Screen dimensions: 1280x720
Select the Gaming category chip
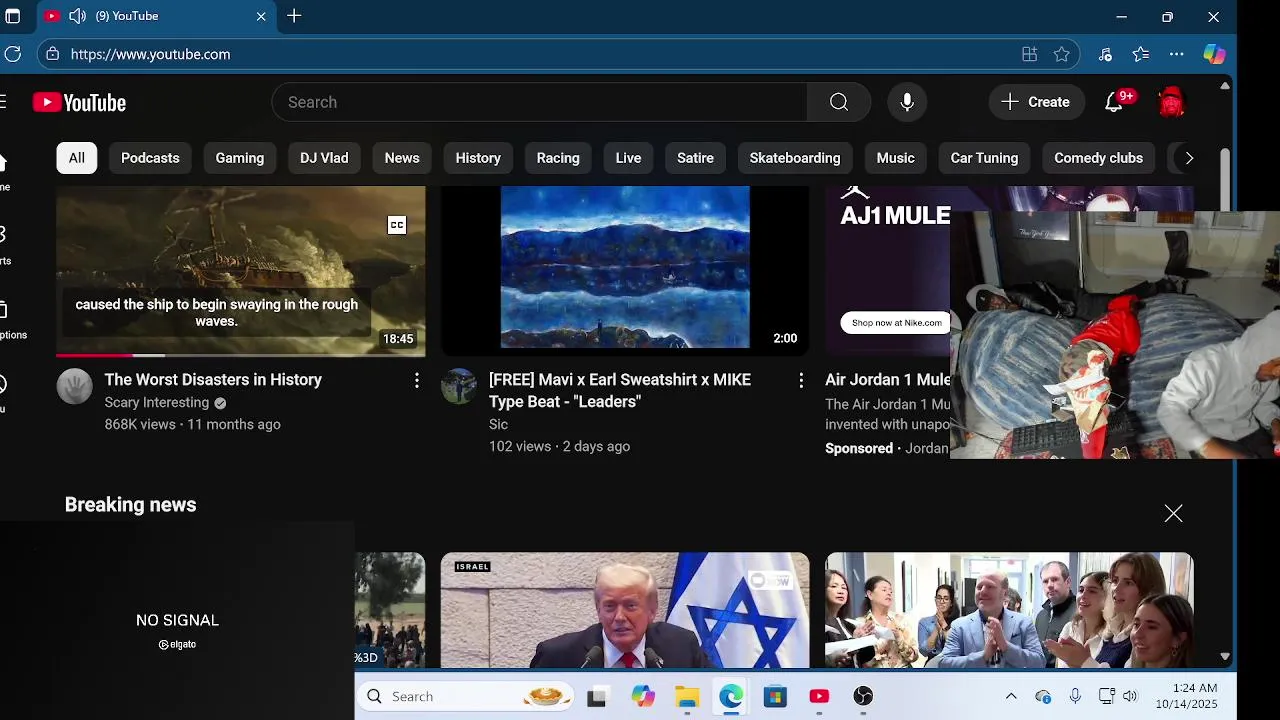[x=240, y=158]
